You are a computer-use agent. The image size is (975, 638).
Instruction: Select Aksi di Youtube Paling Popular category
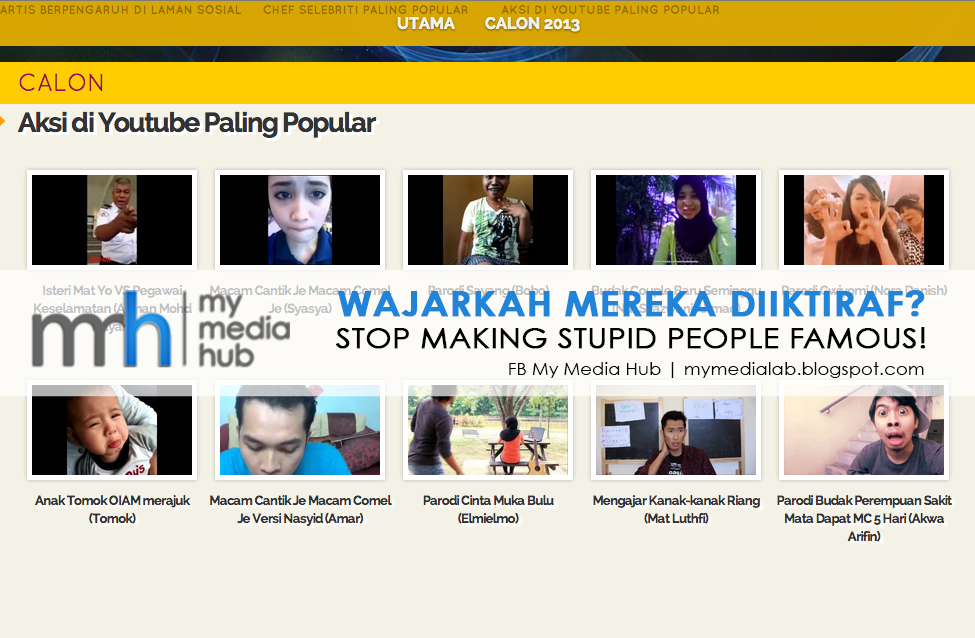click(610, 9)
